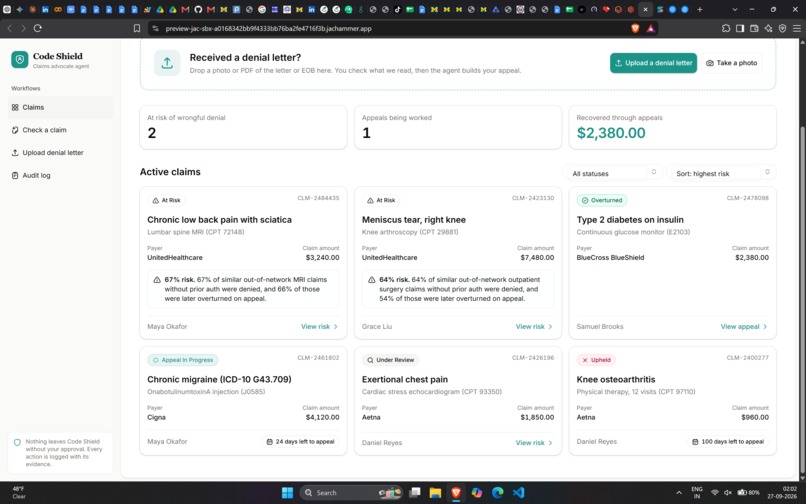Click warning icon in 64% risk note

(x=372, y=280)
